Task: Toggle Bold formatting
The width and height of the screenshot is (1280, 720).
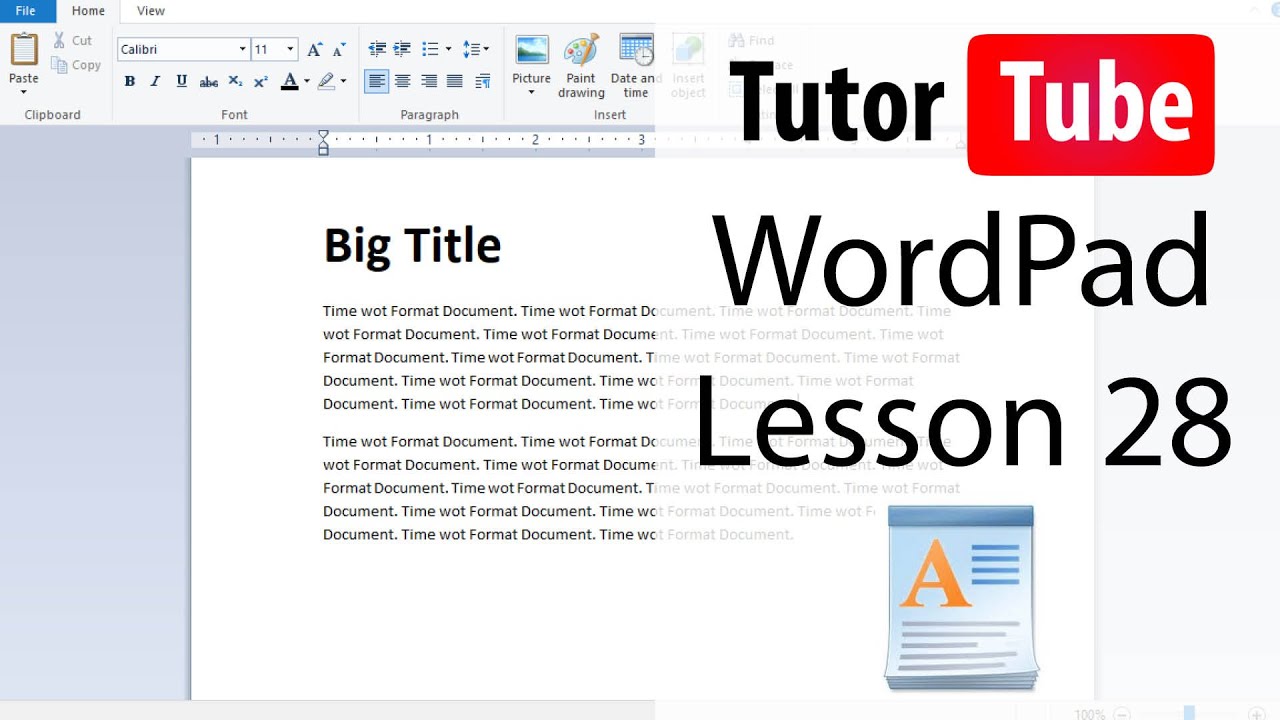Action: 129,82
